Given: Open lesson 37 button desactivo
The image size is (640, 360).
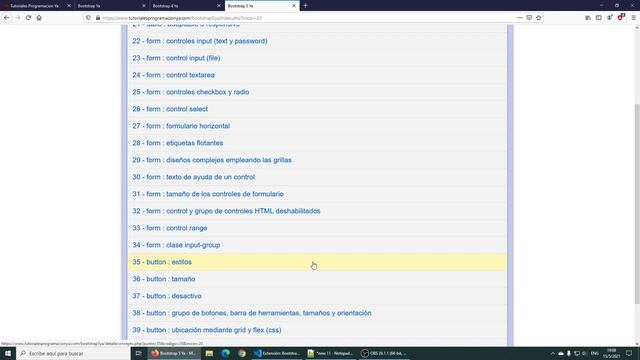Looking at the screenshot, I should click(x=167, y=296).
